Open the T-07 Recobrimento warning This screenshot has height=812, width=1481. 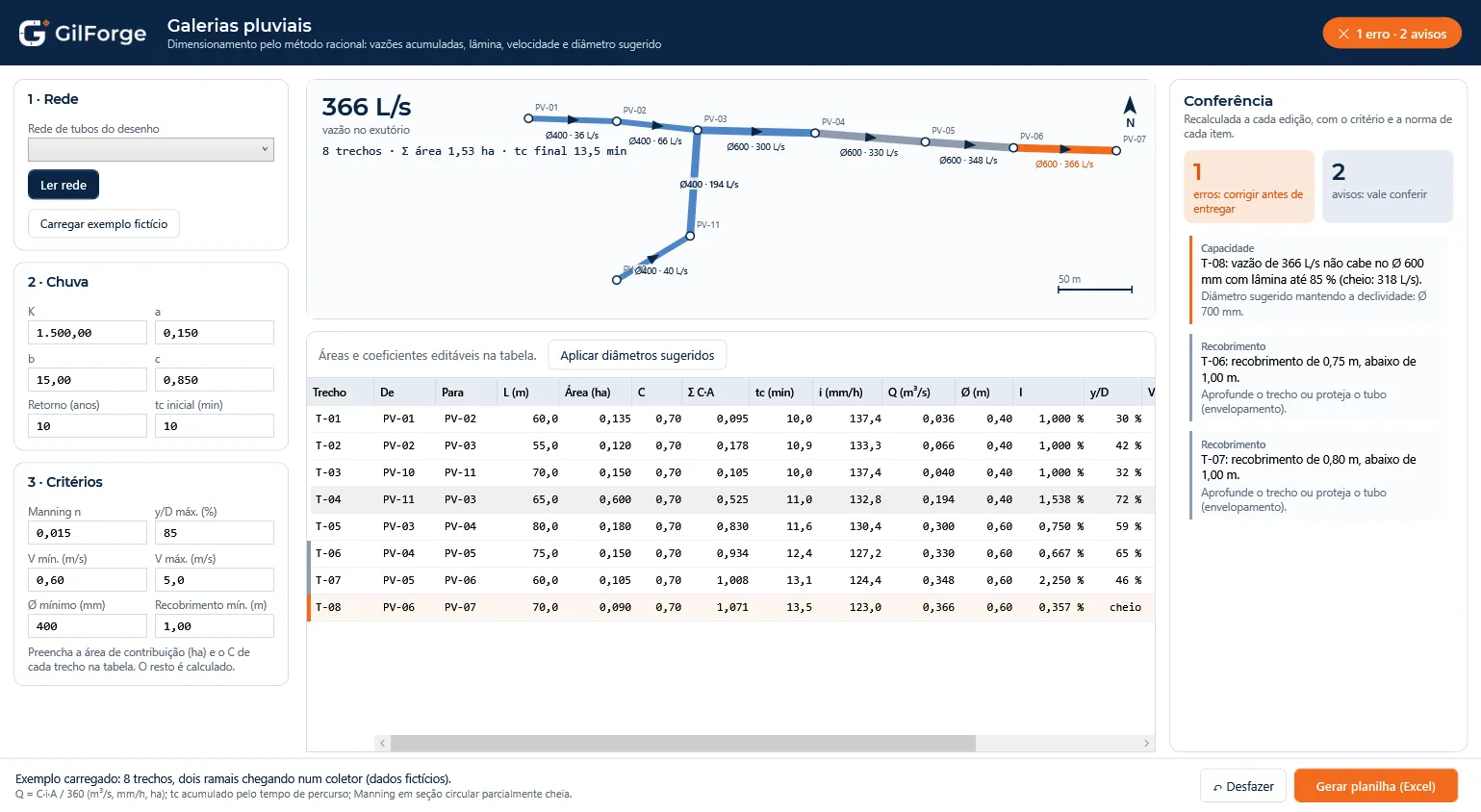click(x=1318, y=475)
